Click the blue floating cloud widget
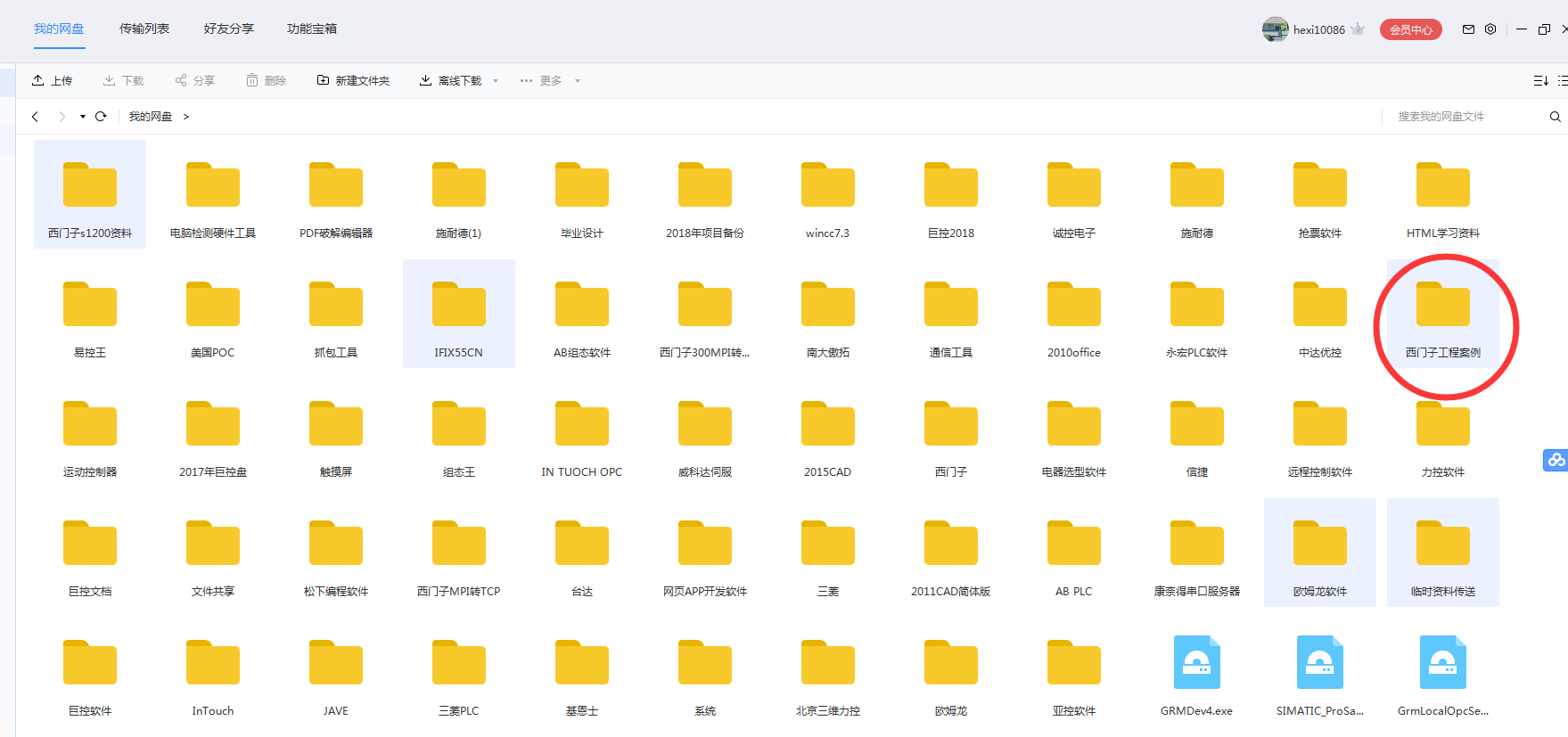Screen dimensions: 1568x737 coord(1556,460)
